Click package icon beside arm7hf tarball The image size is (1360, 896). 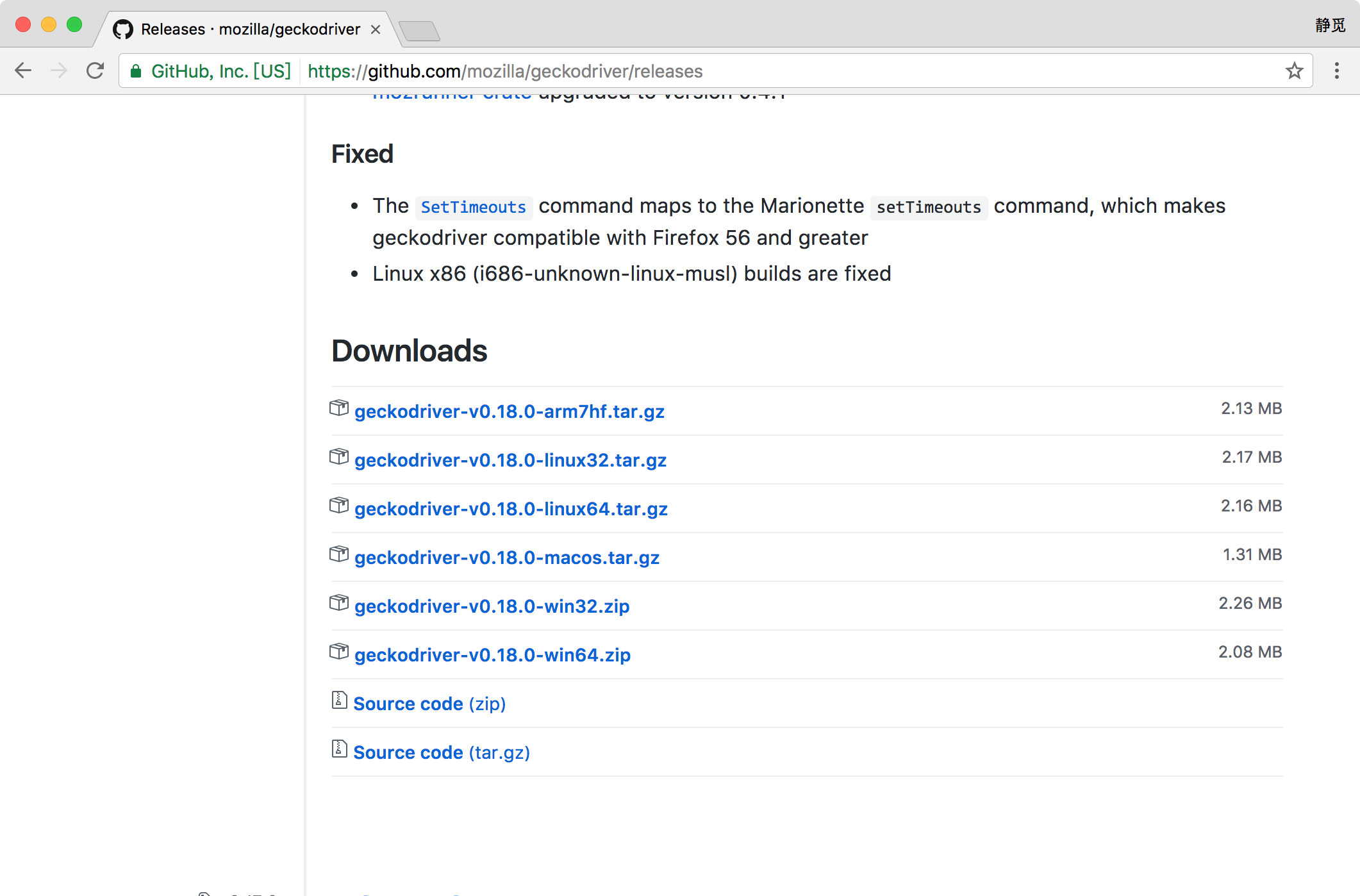339,408
